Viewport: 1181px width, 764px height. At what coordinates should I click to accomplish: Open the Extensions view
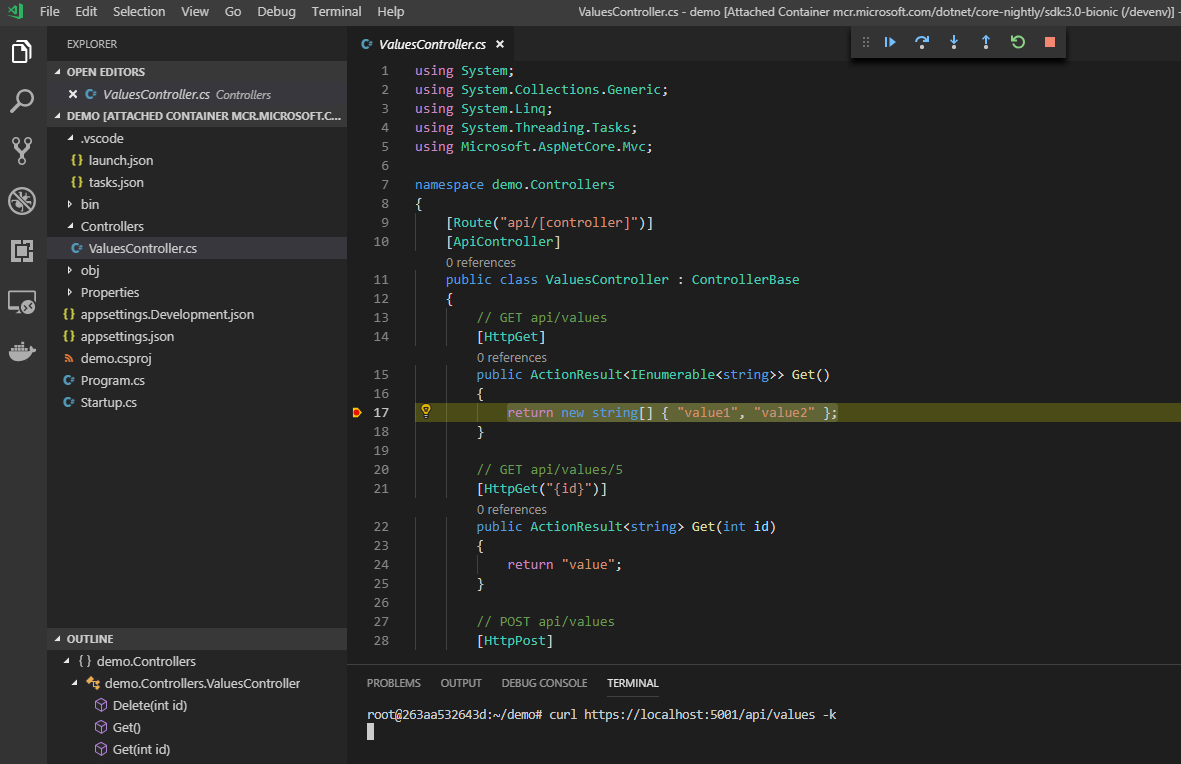click(22, 251)
